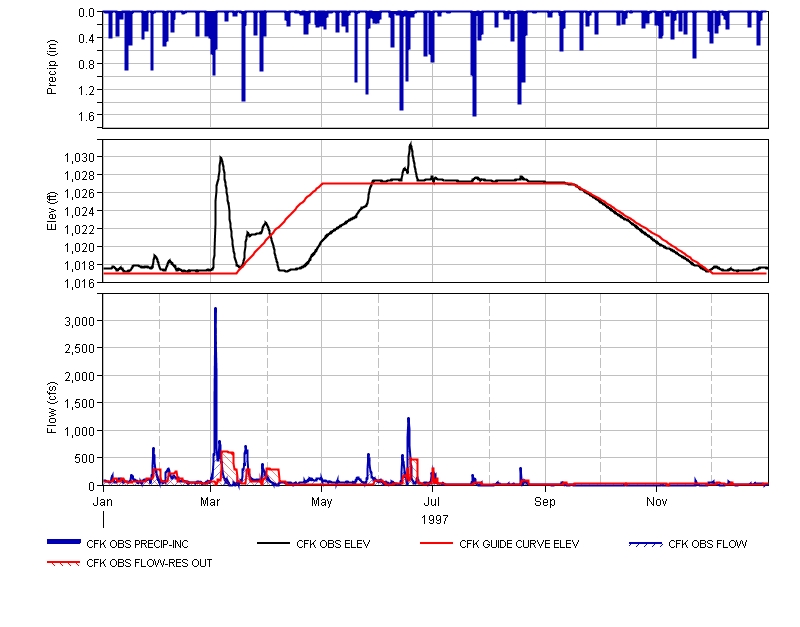This screenshot has width=800, height=627.
Task: Click the 3,000 cfs flow peak in March
Action: (215, 310)
